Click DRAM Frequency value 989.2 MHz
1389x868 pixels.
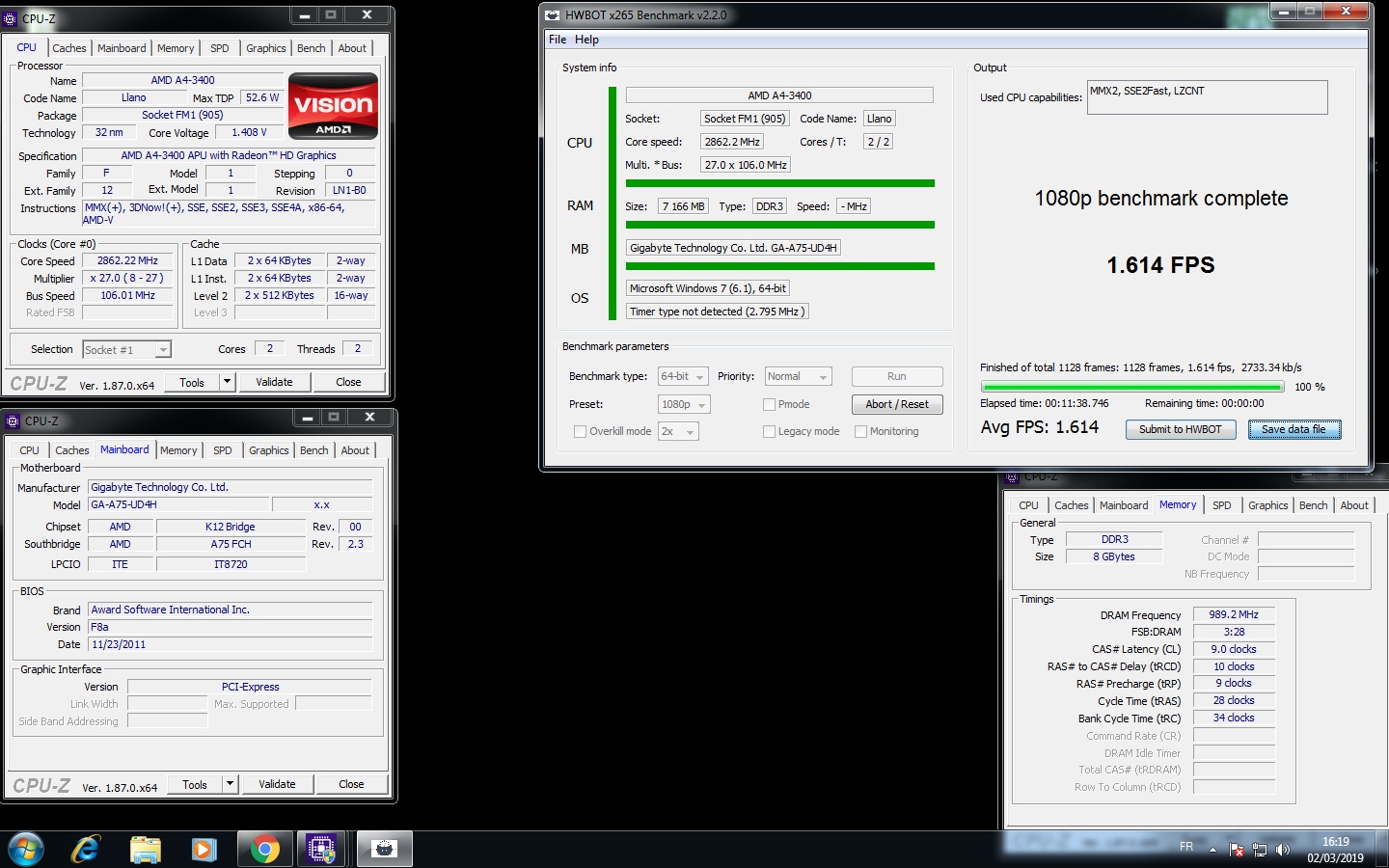[x=1234, y=614]
